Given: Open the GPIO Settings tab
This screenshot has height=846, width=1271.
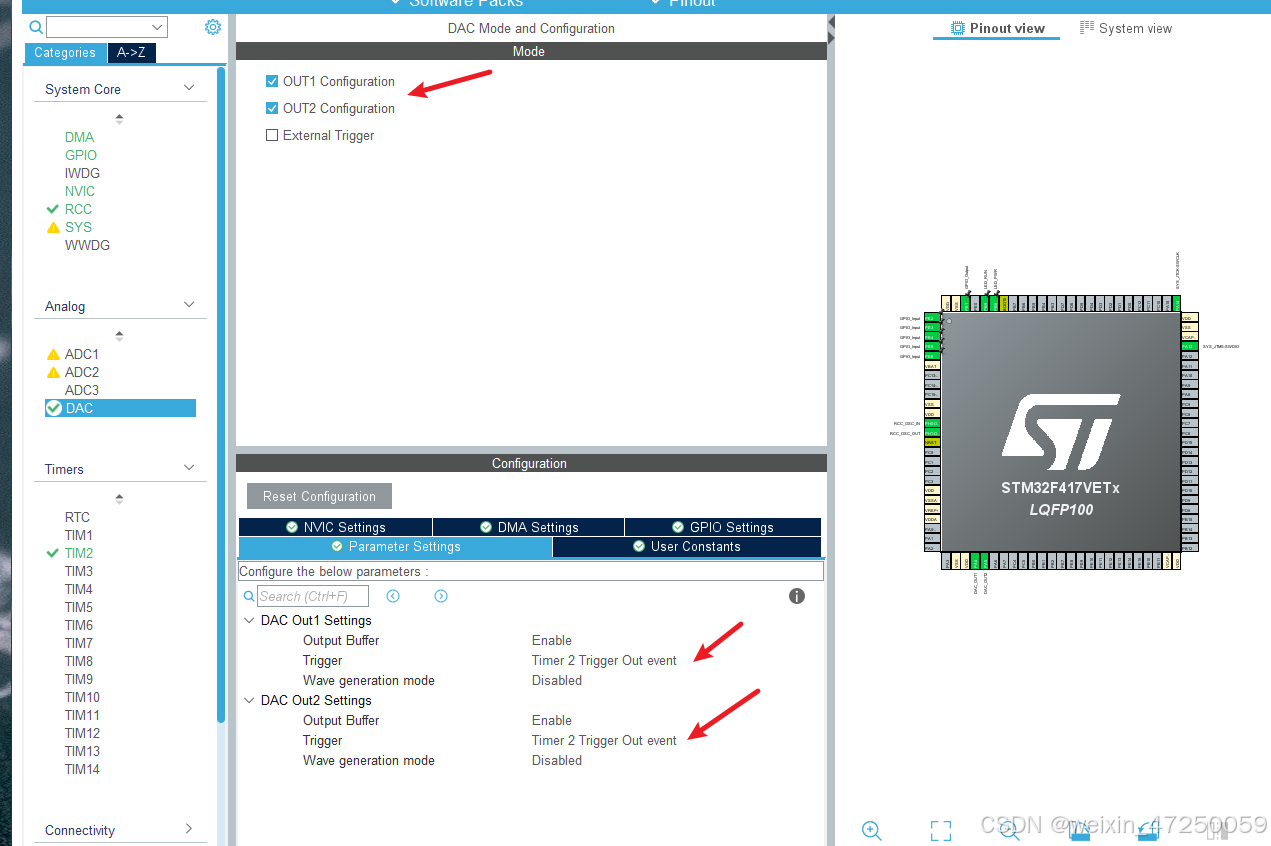Looking at the screenshot, I should 723,527.
